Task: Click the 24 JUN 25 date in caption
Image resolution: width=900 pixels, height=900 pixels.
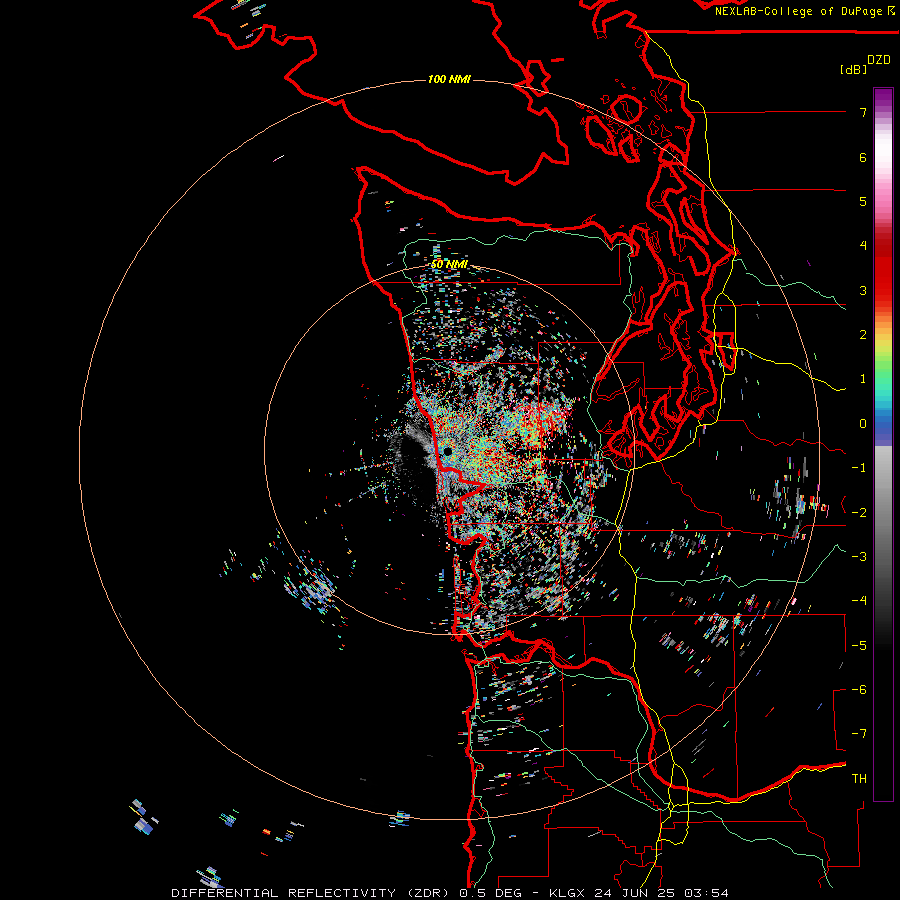Action: click(x=635, y=893)
